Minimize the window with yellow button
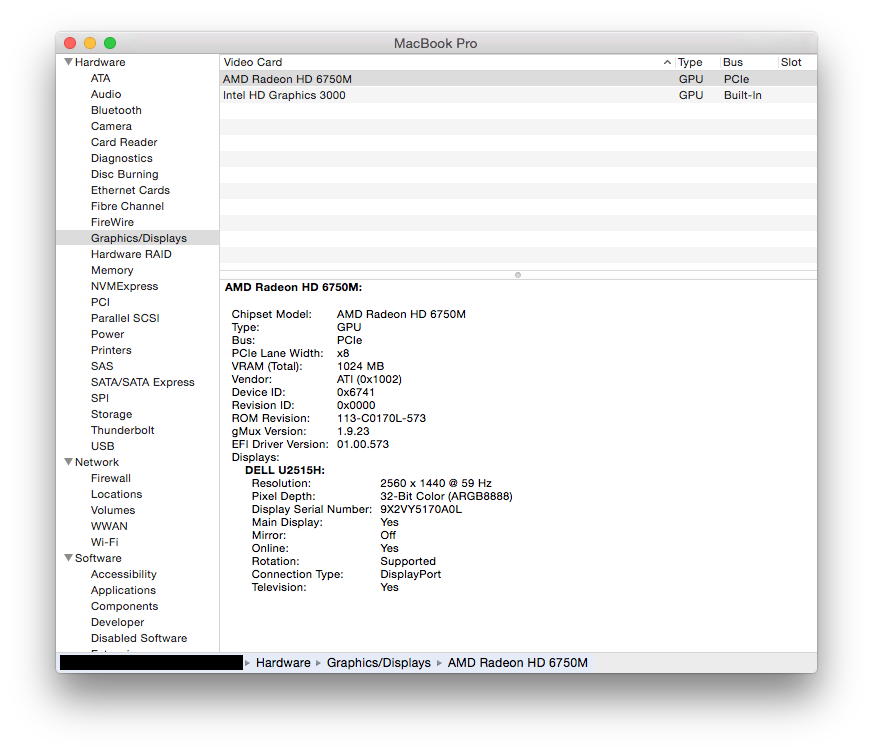 (x=90, y=43)
